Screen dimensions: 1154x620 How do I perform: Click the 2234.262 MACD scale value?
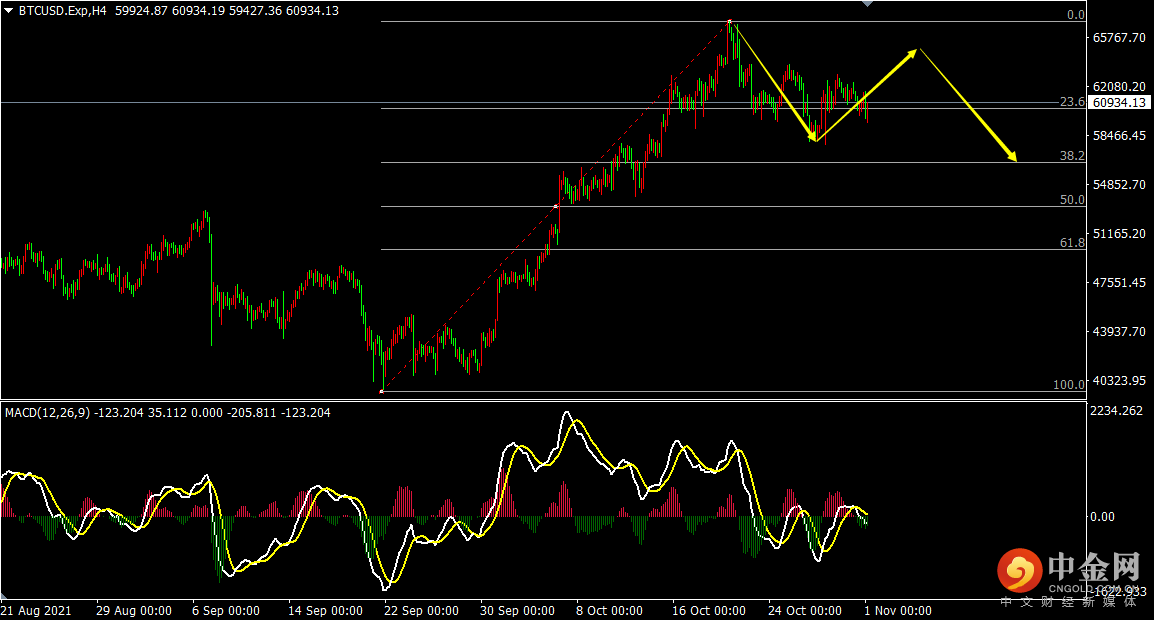click(1116, 411)
